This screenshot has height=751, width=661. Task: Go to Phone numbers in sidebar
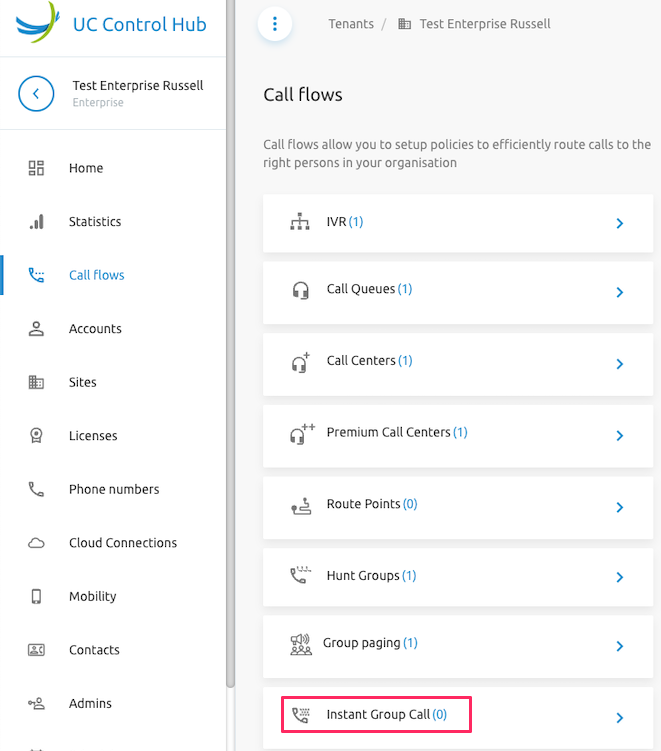(x=114, y=490)
